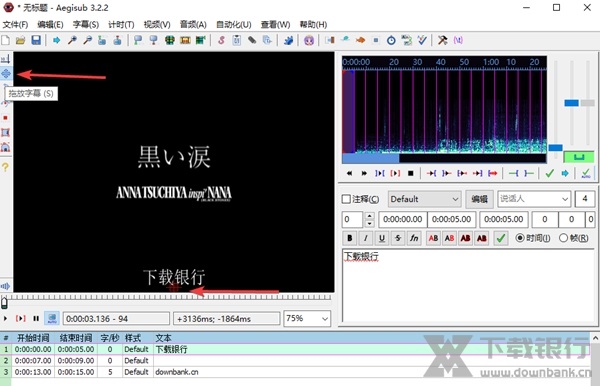Image resolution: width=600 pixels, height=386 pixels.
Task: Open visual typesetting help question mark
Action: [5, 167]
